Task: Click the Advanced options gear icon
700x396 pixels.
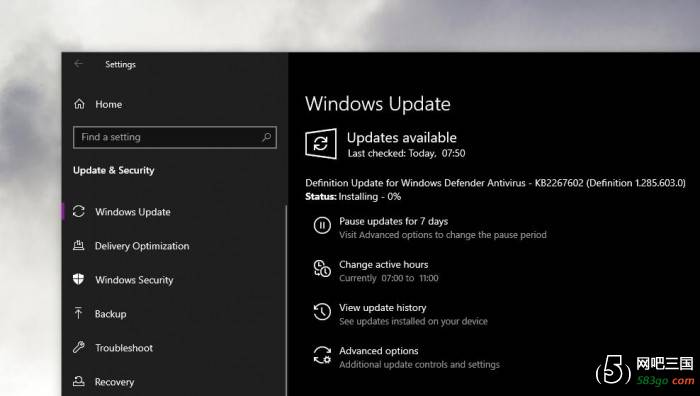Action: point(322,355)
